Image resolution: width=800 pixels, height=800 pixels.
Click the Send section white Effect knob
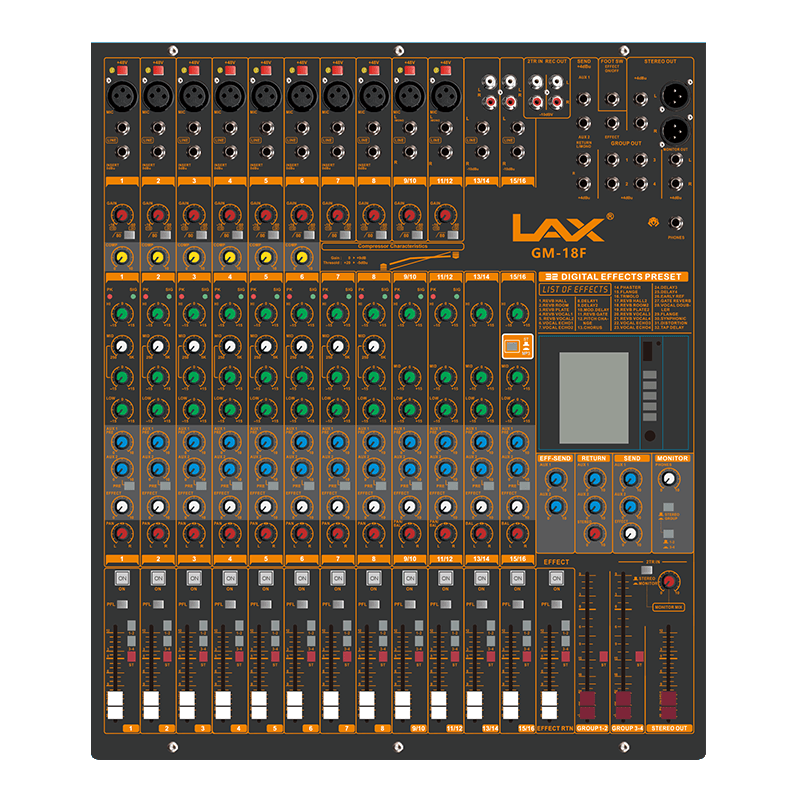click(631, 534)
